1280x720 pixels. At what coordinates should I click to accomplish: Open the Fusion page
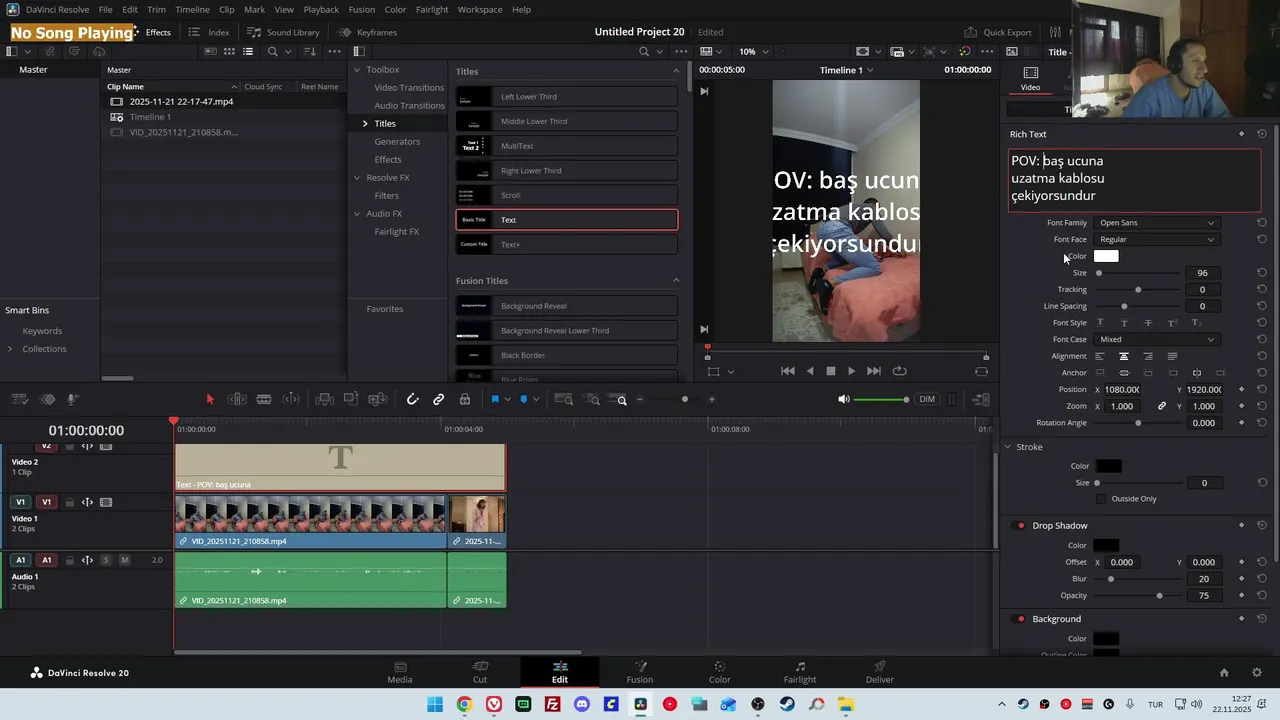coord(640,672)
